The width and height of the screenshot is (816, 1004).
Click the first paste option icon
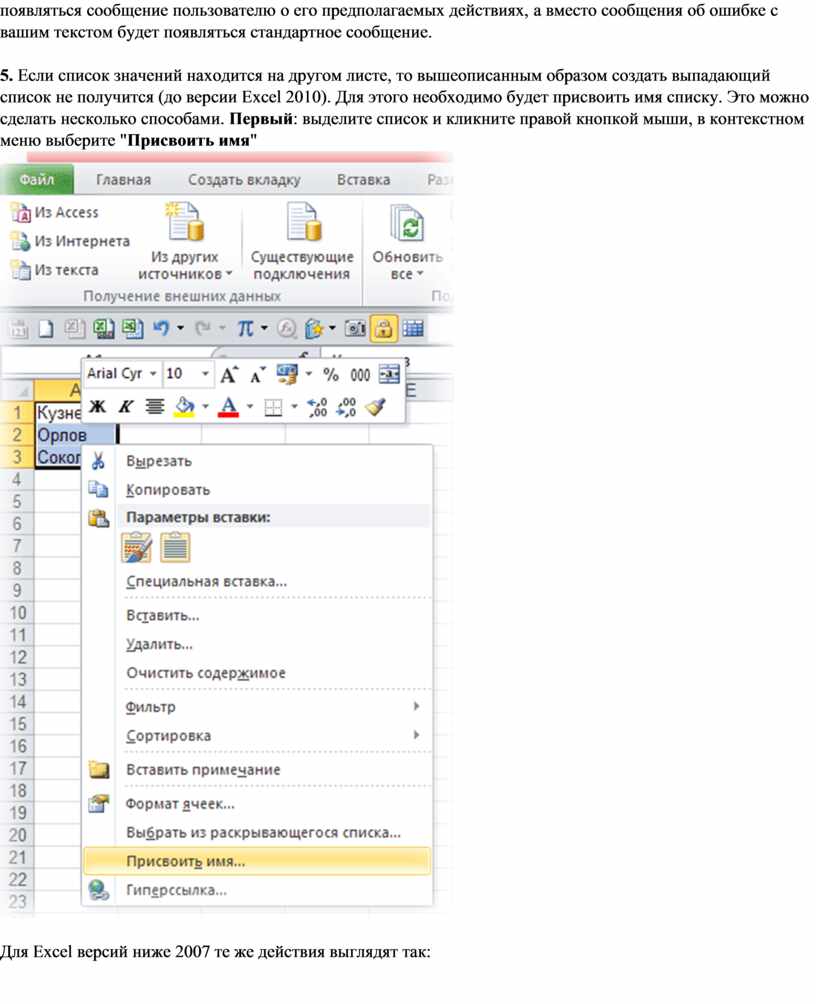136,548
